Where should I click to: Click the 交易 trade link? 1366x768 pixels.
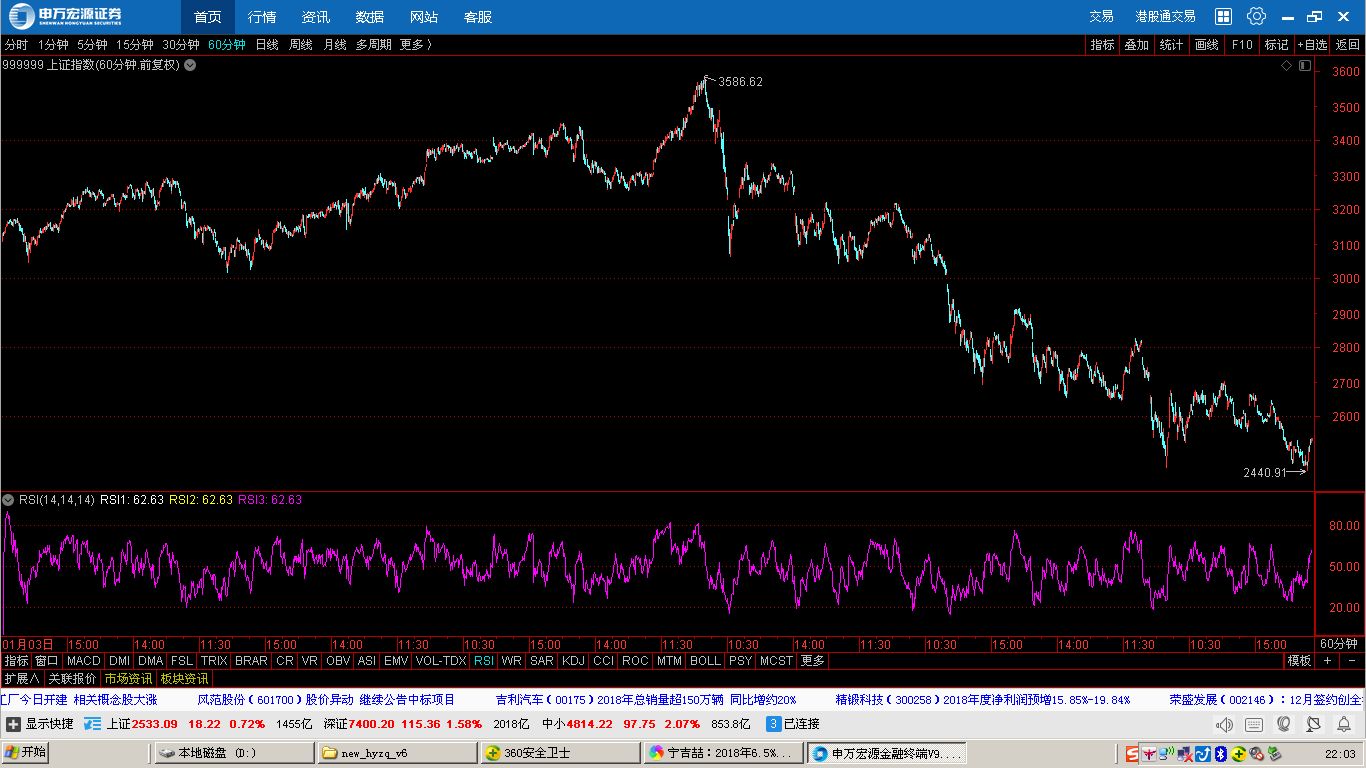coord(1101,17)
